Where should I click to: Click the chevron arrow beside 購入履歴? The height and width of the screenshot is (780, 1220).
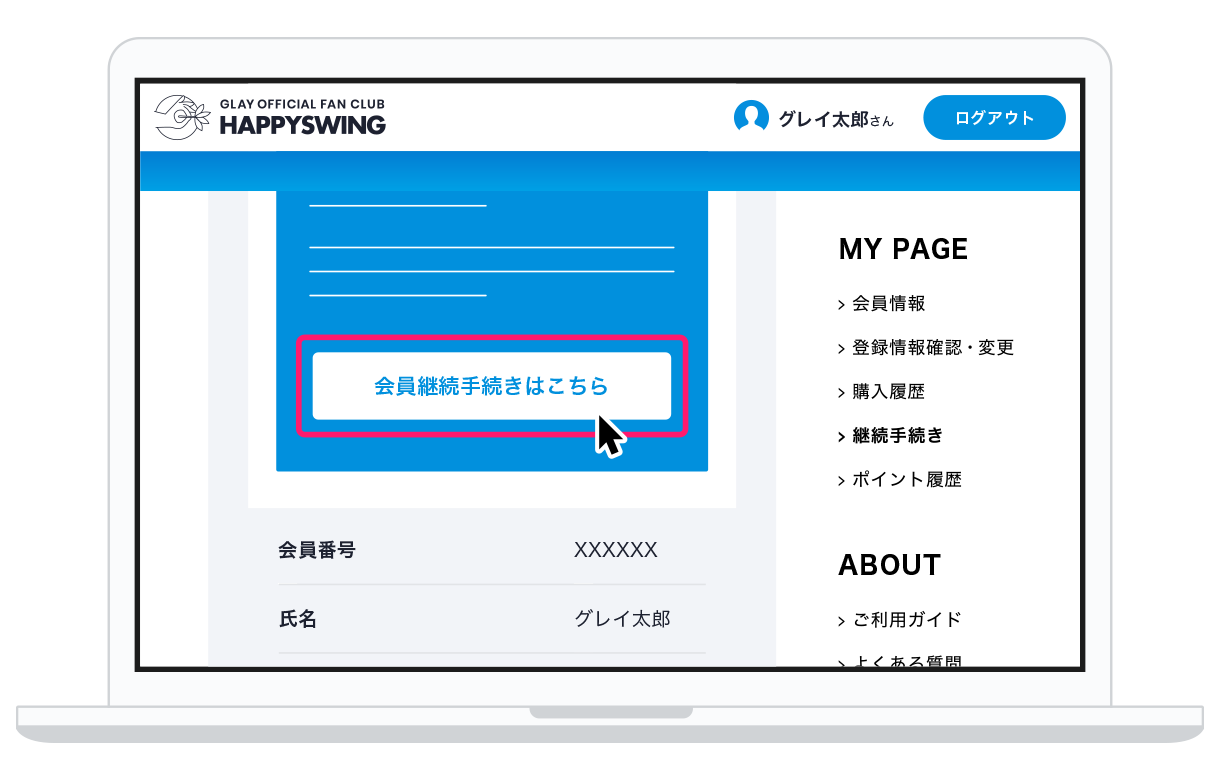(842, 393)
